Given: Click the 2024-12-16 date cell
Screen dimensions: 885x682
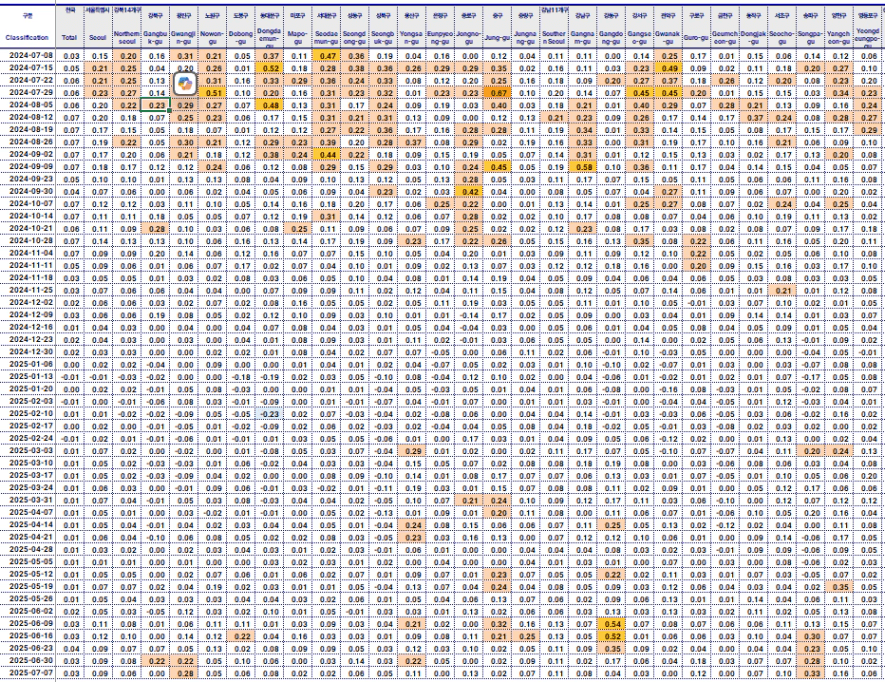Looking at the screenshot, I should [28, 327].
